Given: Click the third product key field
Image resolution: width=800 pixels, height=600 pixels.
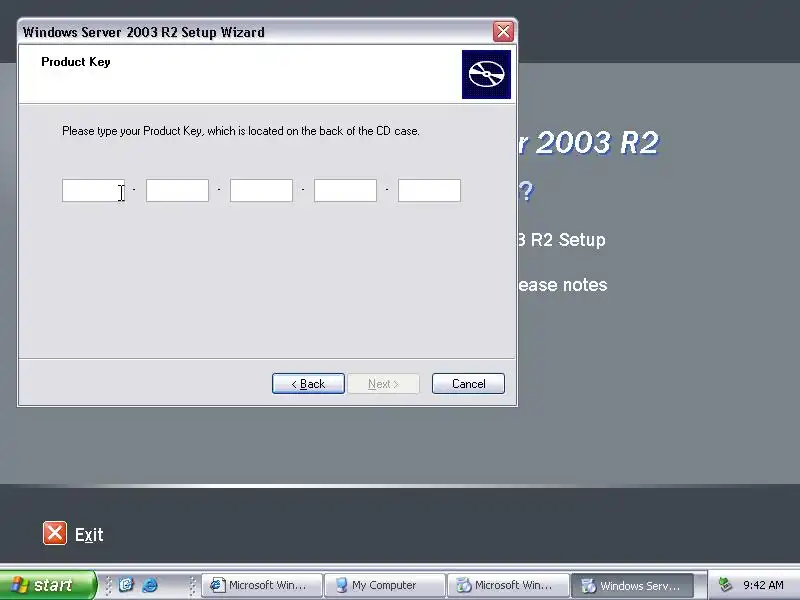Looking at the screenshot, I should [261, 190].
